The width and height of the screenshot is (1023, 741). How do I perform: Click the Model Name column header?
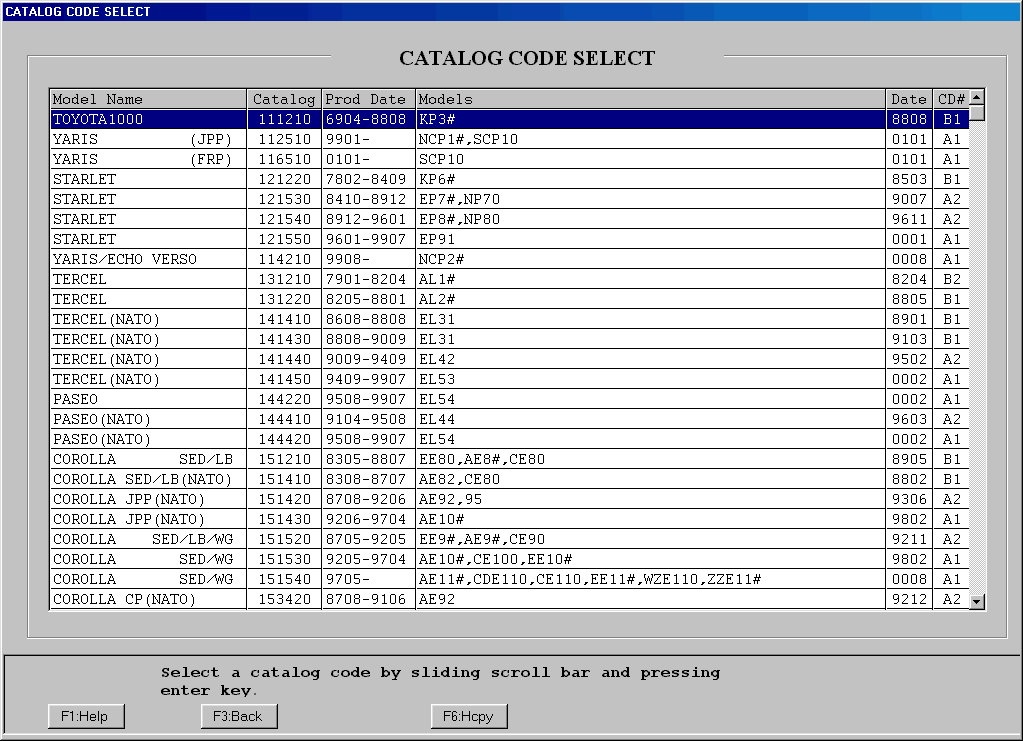[149, 99]
